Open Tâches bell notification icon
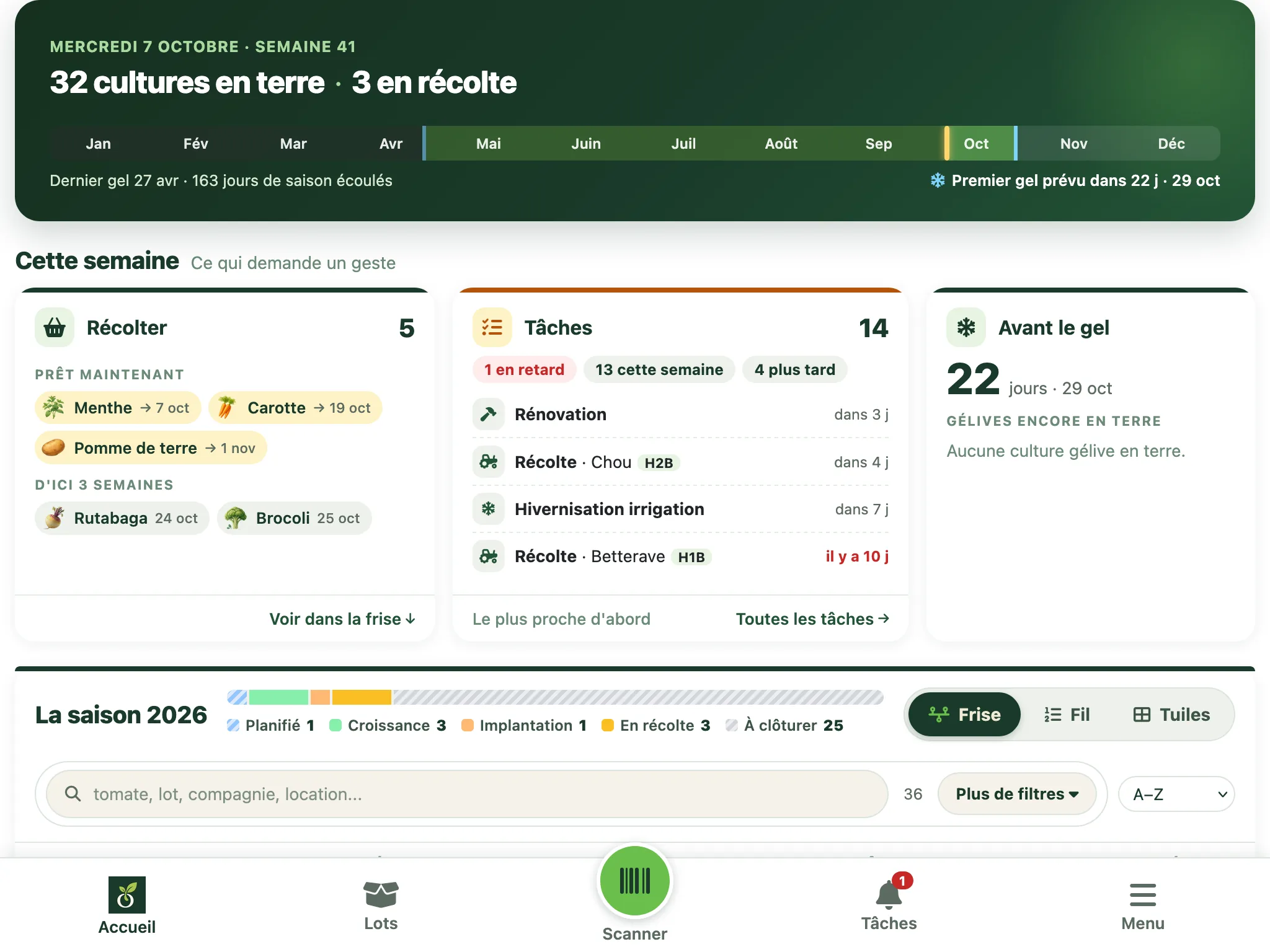1270x952 pixels. [x=889, y=894]
